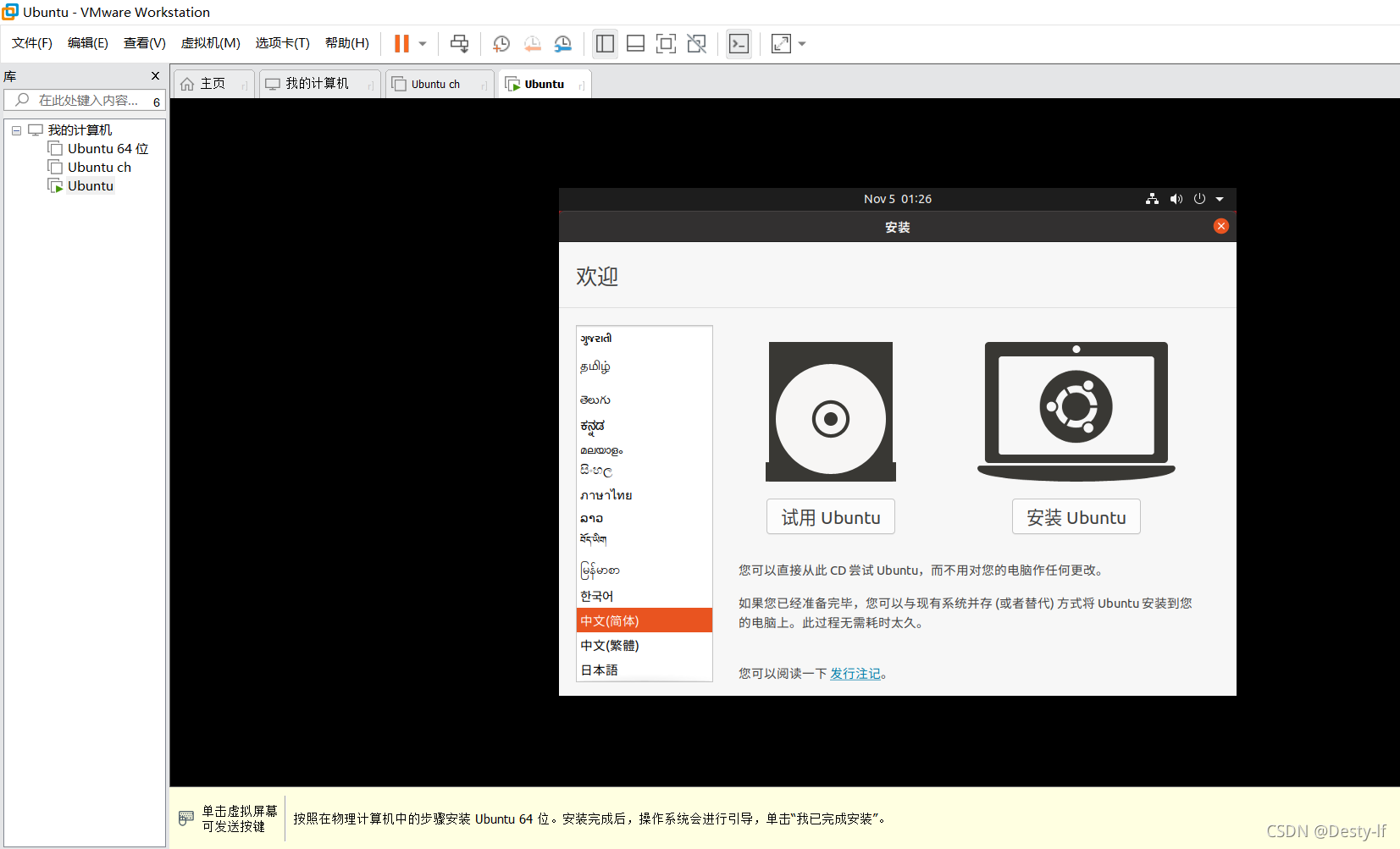1400x849 pixels.
Task: Toggle the library sidebar view icon
Action: click(x=605, y=43)
